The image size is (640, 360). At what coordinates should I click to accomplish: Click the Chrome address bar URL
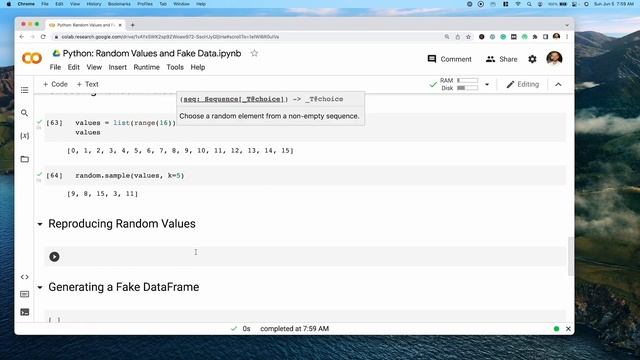170,37
